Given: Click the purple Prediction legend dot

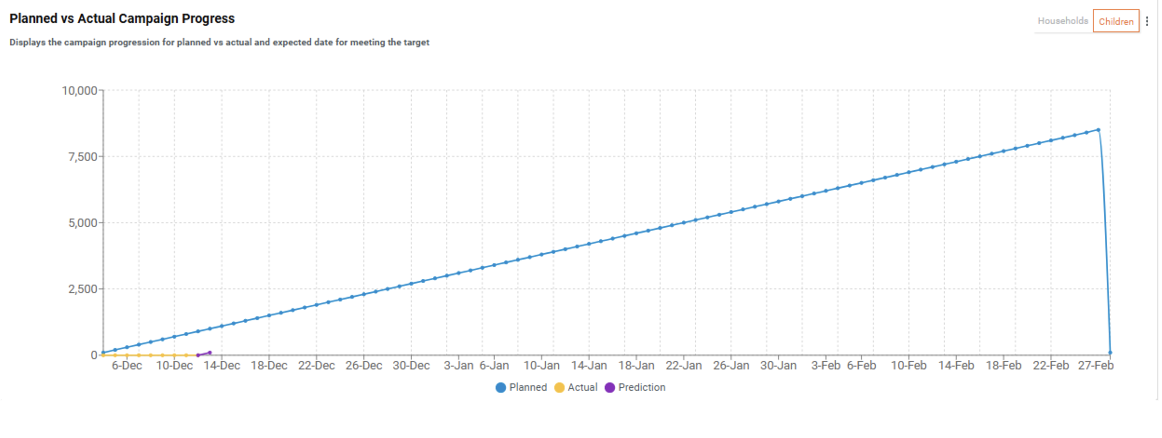Looking at the screenshot, I should [x=610, y=387].
